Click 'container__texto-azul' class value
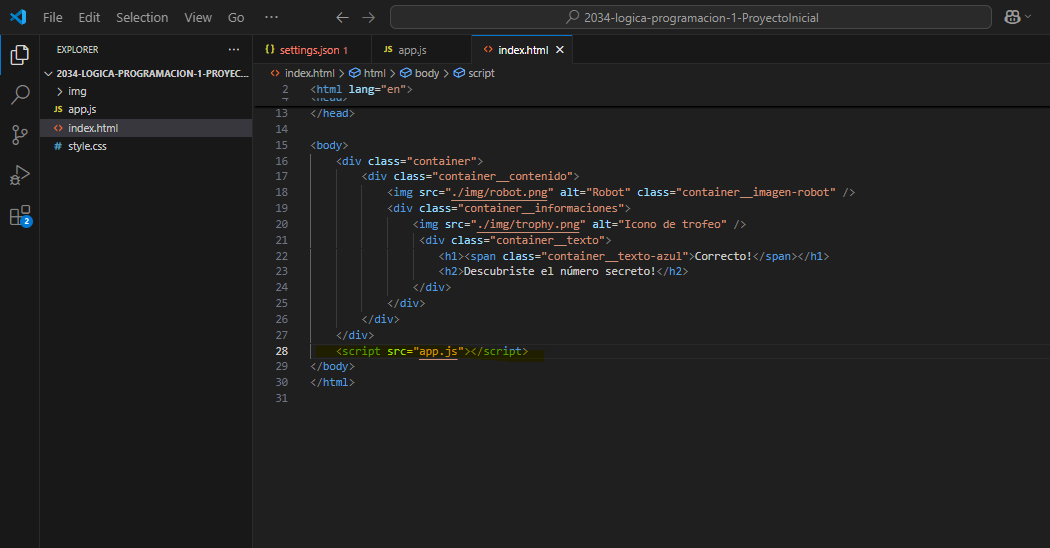1050x548 pixels. pyautogui.click(x=615, y=256)
